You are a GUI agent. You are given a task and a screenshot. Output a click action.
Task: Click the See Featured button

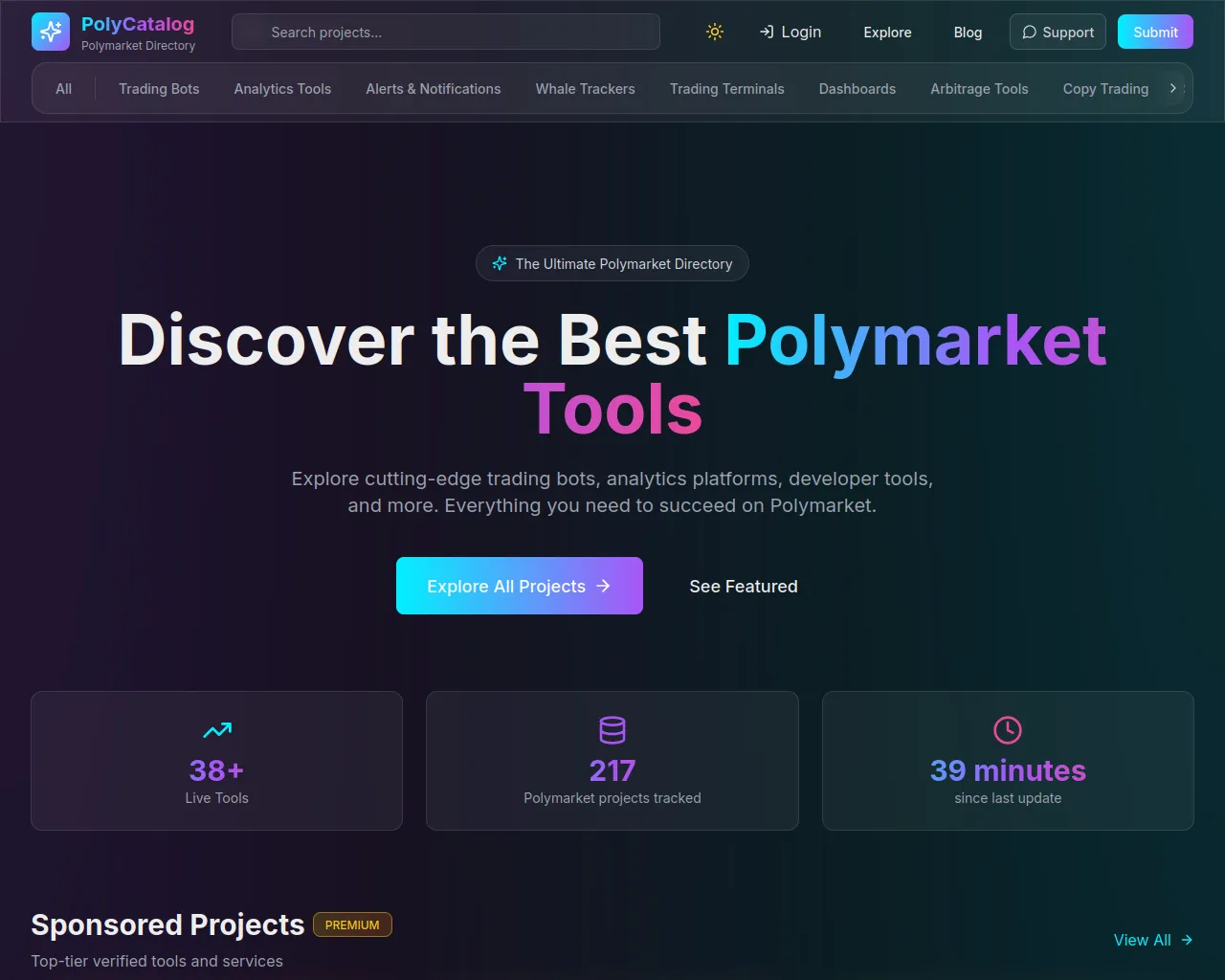744,586
